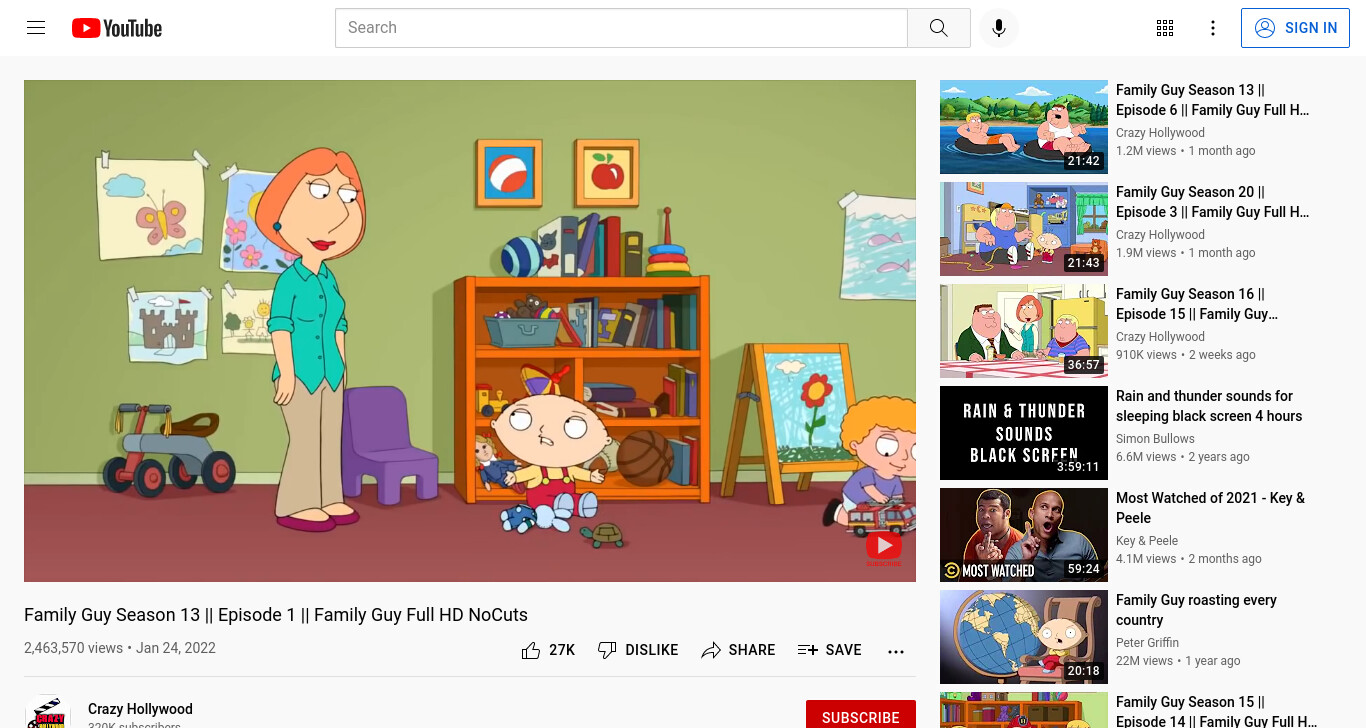This screenshot has height=728, width=1366.
Task: Open the hamburger guide menu
Action: point(36,28)
